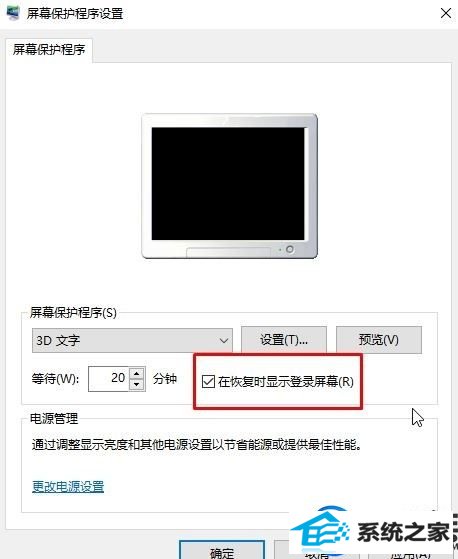Open the 更改电源设置 link
This screenshot has width=458, height=559.
point(68,486)
